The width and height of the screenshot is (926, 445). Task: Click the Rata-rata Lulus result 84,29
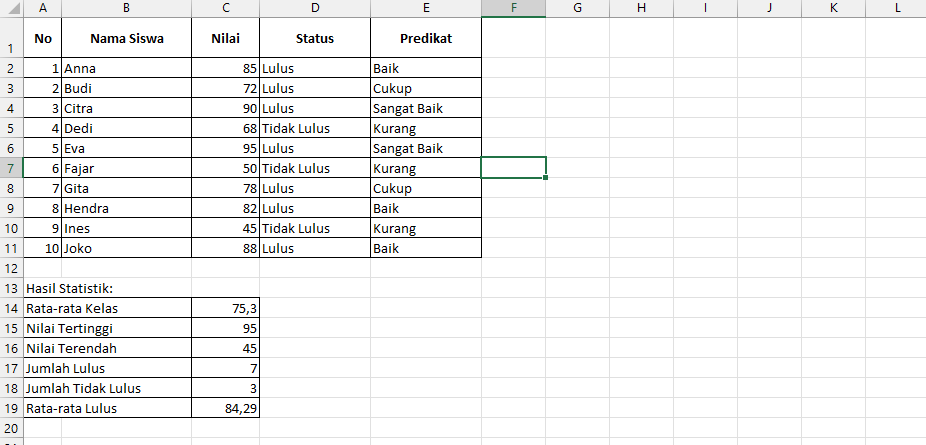click(x=226, y=408)
